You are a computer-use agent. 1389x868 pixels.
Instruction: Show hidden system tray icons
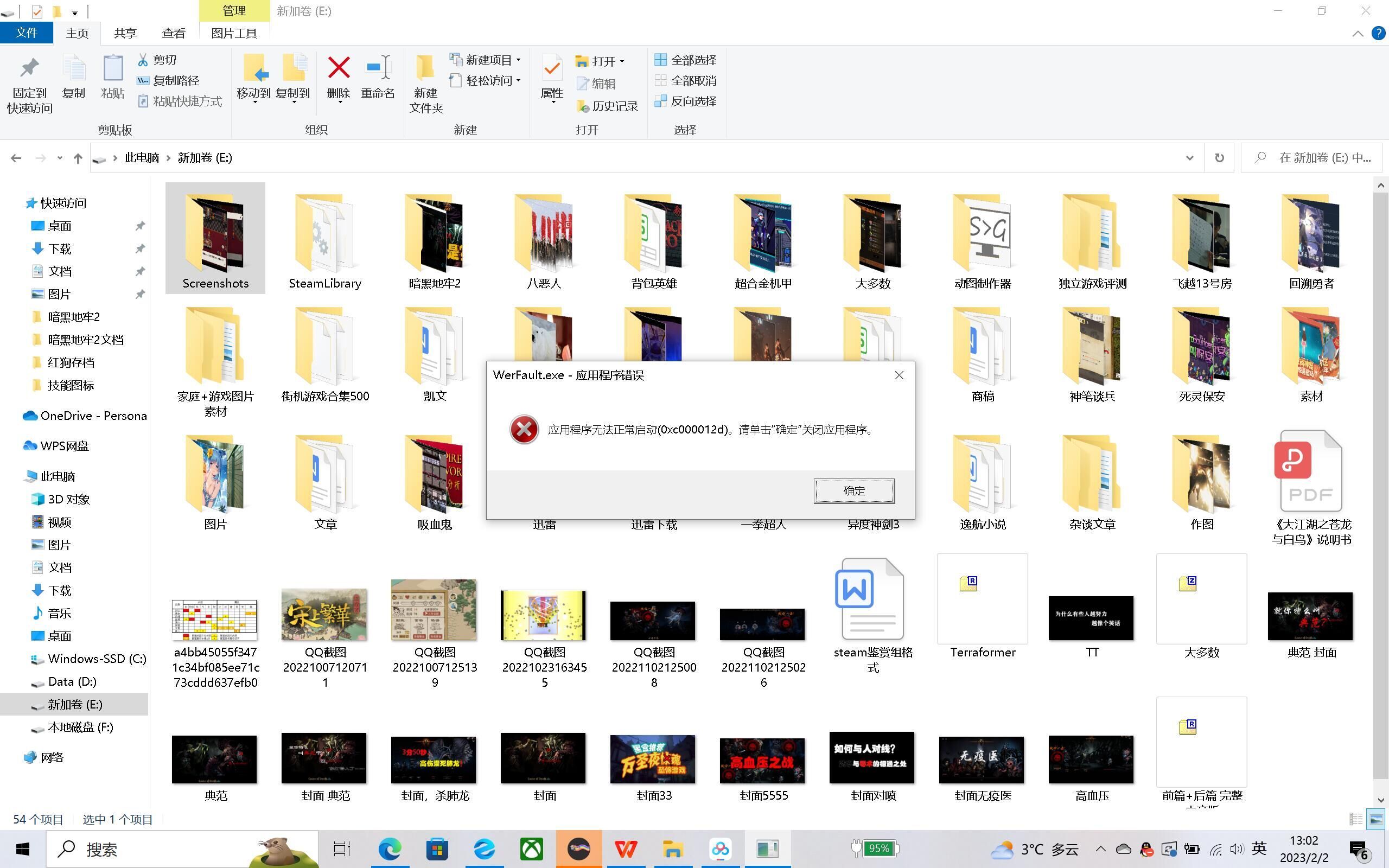[1100, 848]
